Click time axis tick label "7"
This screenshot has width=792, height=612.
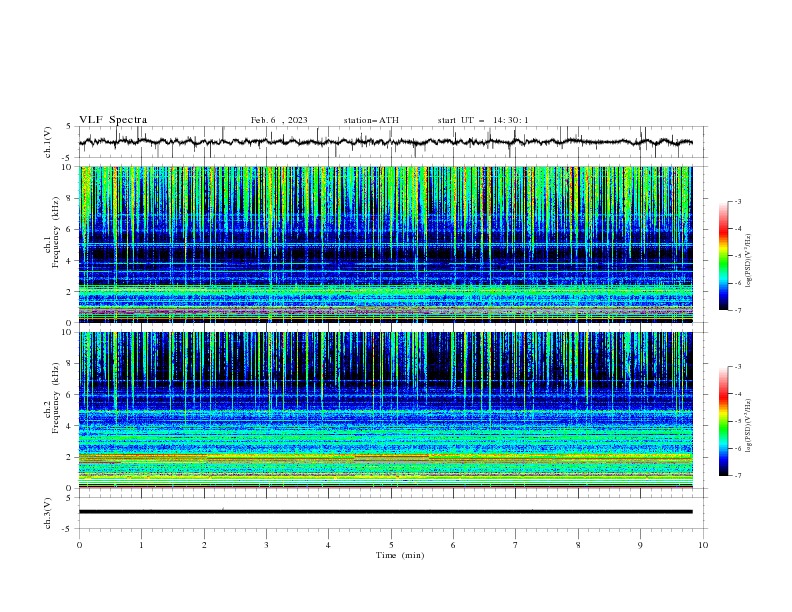click(x=516, y=545)
